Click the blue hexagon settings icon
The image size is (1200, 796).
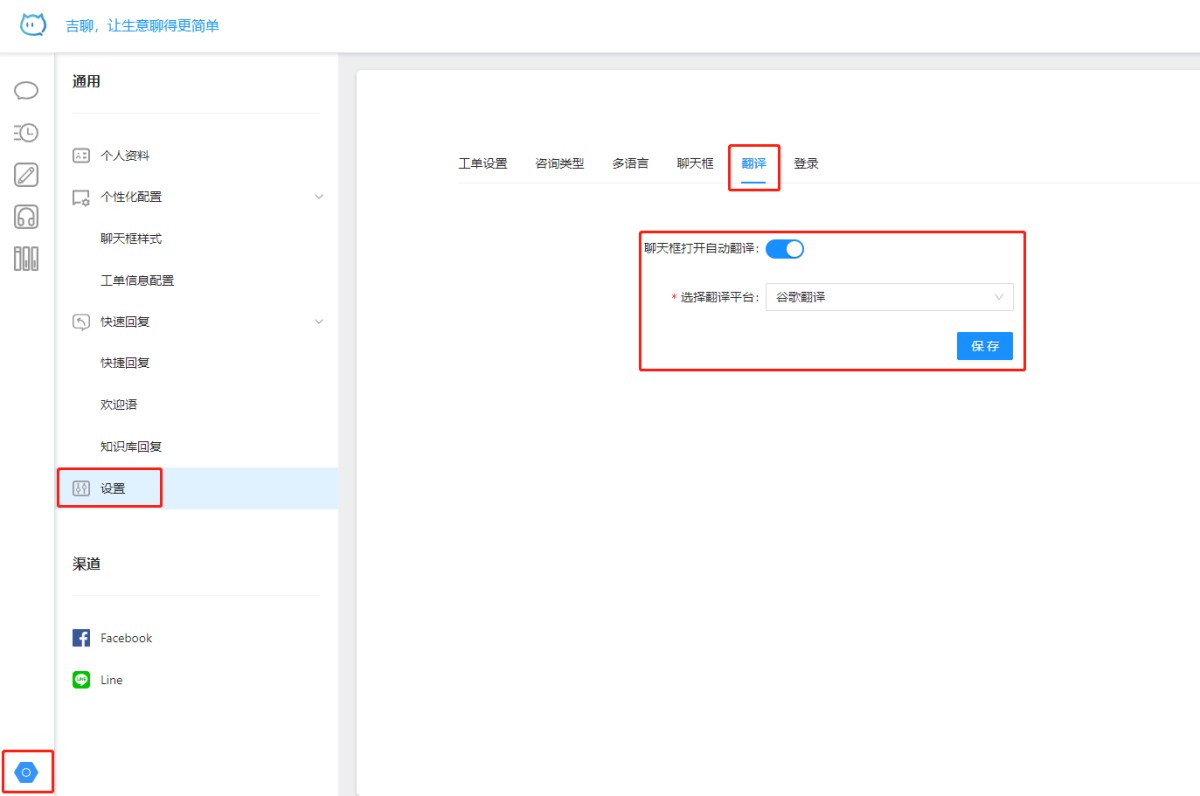click(27, 772)
